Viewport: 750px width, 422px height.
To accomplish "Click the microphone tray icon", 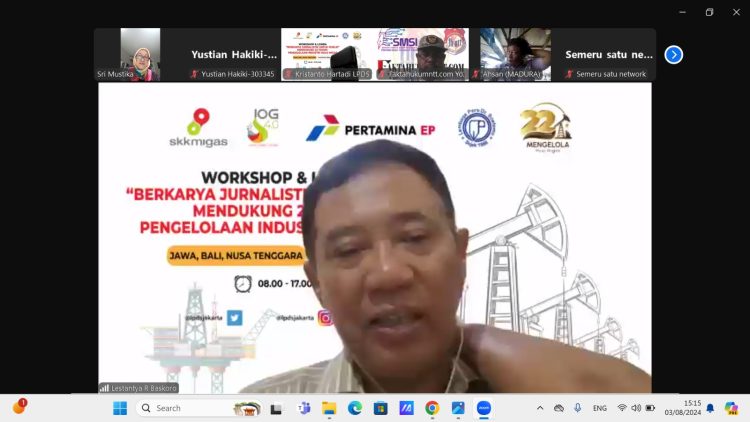I will (578, 408).
